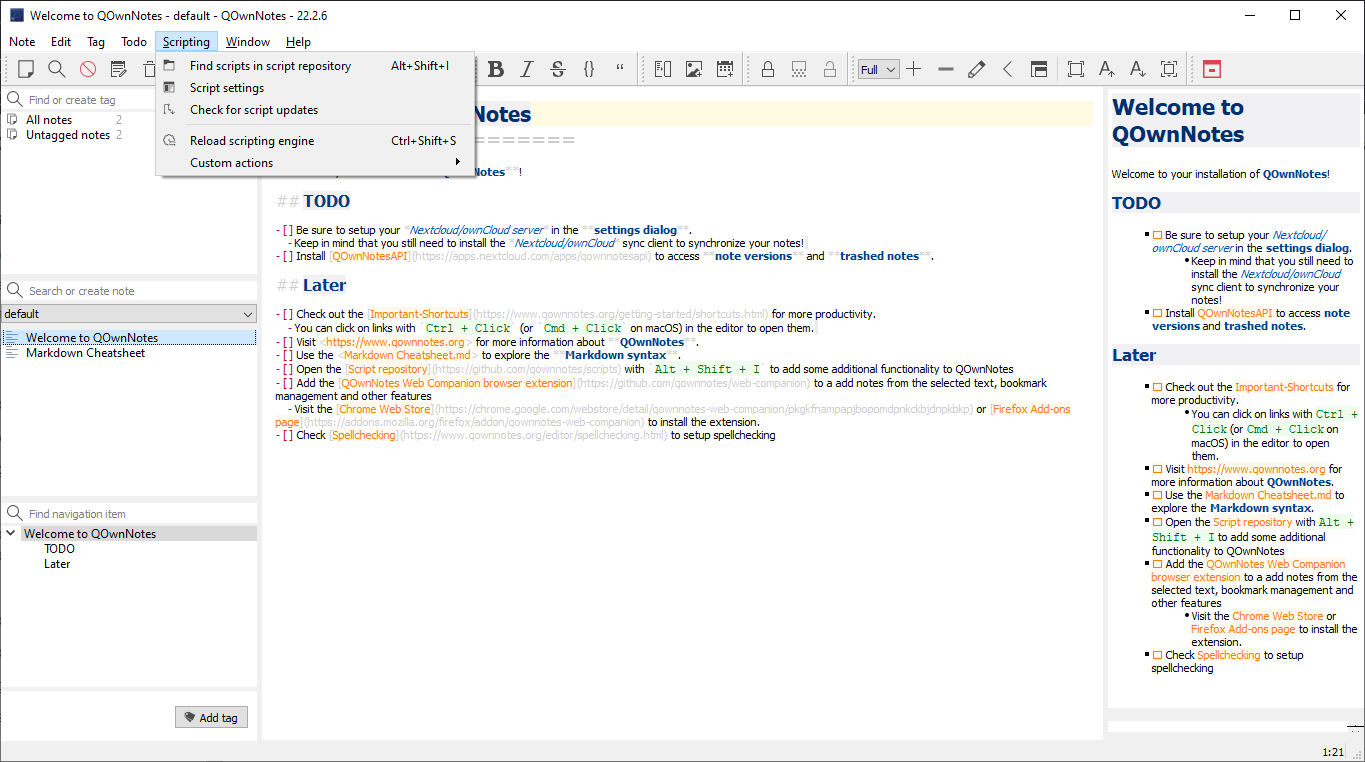
Task: Click the Edit encrypted note icon
Action: [x=799, y=69]
